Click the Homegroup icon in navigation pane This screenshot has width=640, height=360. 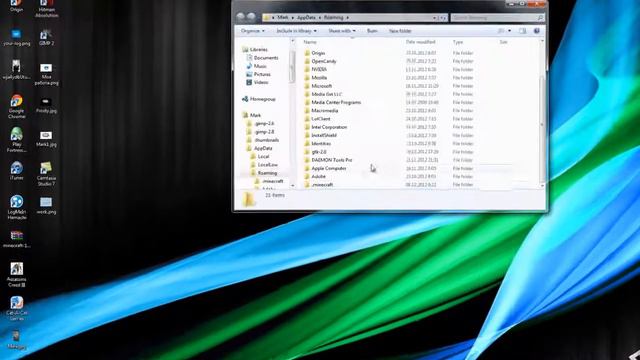[x=245, y=99]
